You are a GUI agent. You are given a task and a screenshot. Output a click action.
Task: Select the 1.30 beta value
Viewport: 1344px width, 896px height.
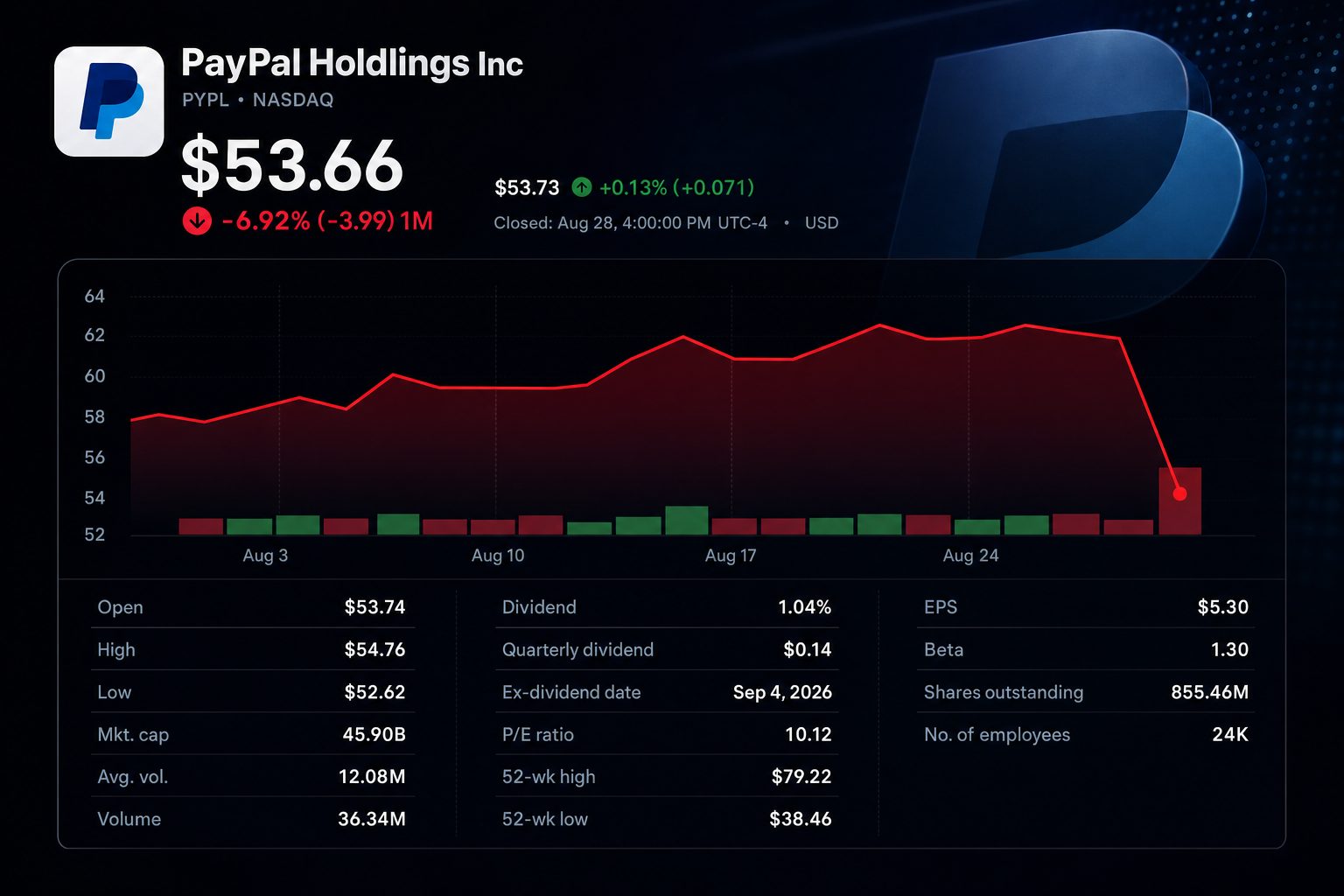click(x=1230, y=650)
